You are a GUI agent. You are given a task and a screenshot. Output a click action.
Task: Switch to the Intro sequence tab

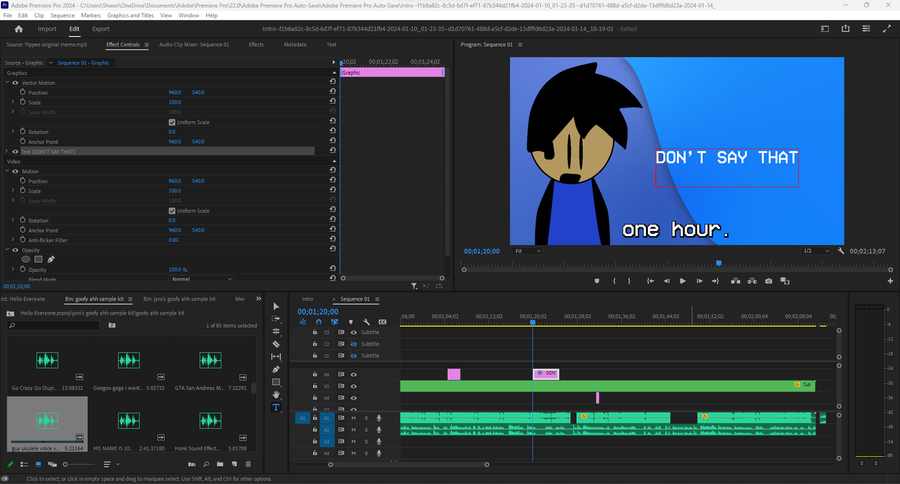click(x=308, y=299)
